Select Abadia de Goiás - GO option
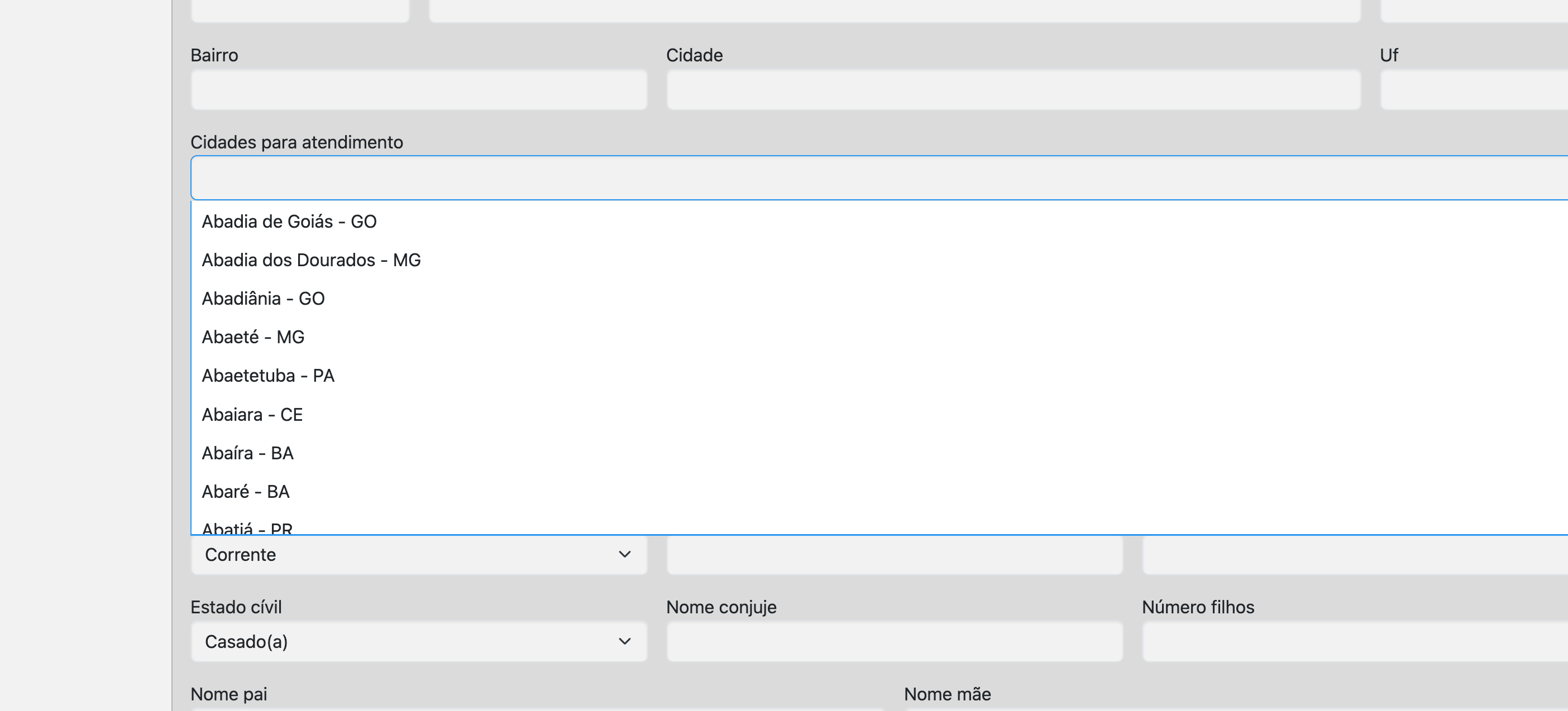Image resolution: width=1568 pixels, height=711 pixels. pos(879,222)
